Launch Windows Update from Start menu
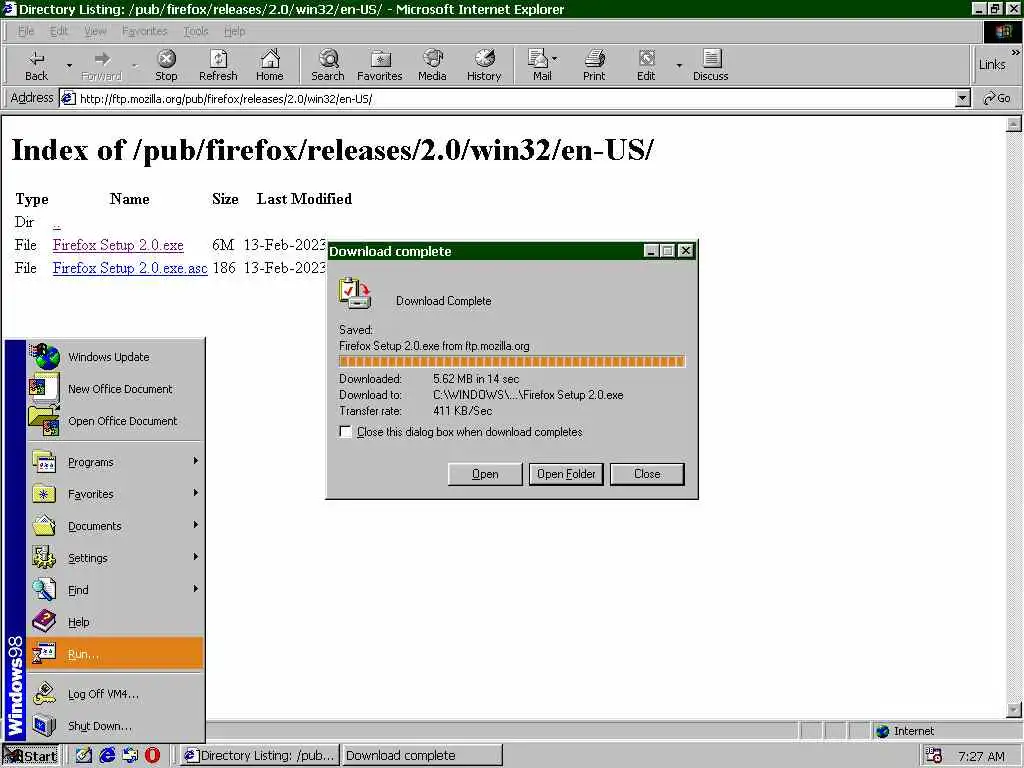Image resolution: width=1024 pixels, height=768 pixels. pos(115,357)
